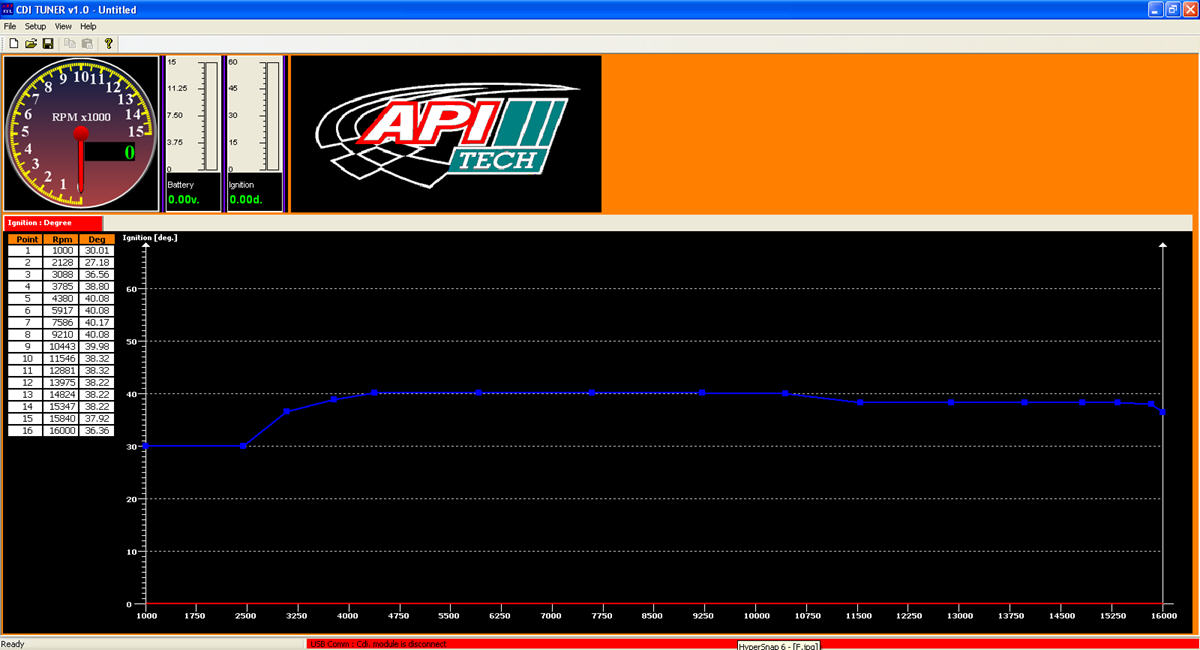
Task: Click the Battery 0.00v. reading
Action: [x=184, y=199]
